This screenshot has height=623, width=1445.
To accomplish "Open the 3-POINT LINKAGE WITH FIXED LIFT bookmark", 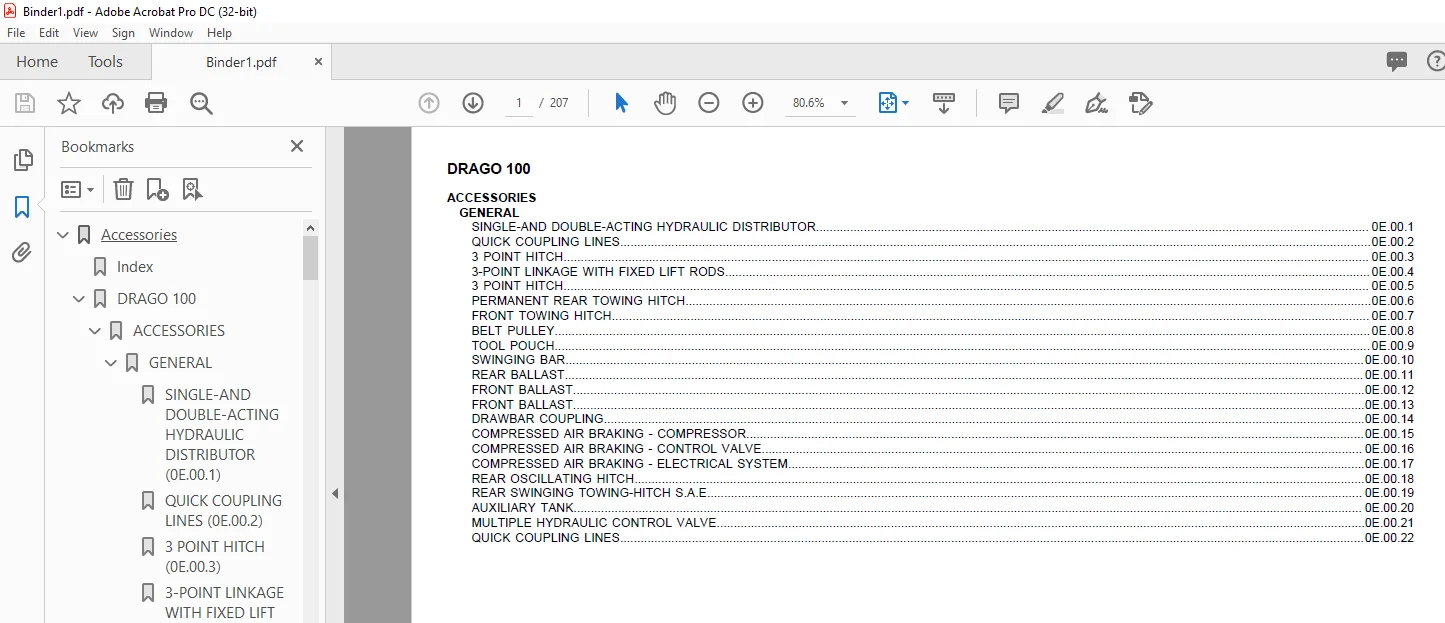I will click(224, 603).
